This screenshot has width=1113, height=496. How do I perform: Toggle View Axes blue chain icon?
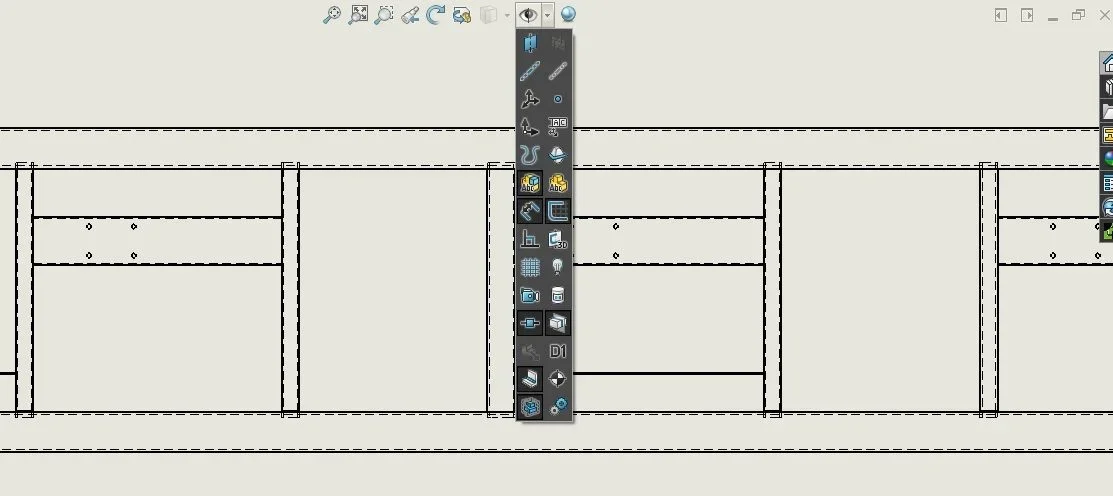(x=530, y=71)
